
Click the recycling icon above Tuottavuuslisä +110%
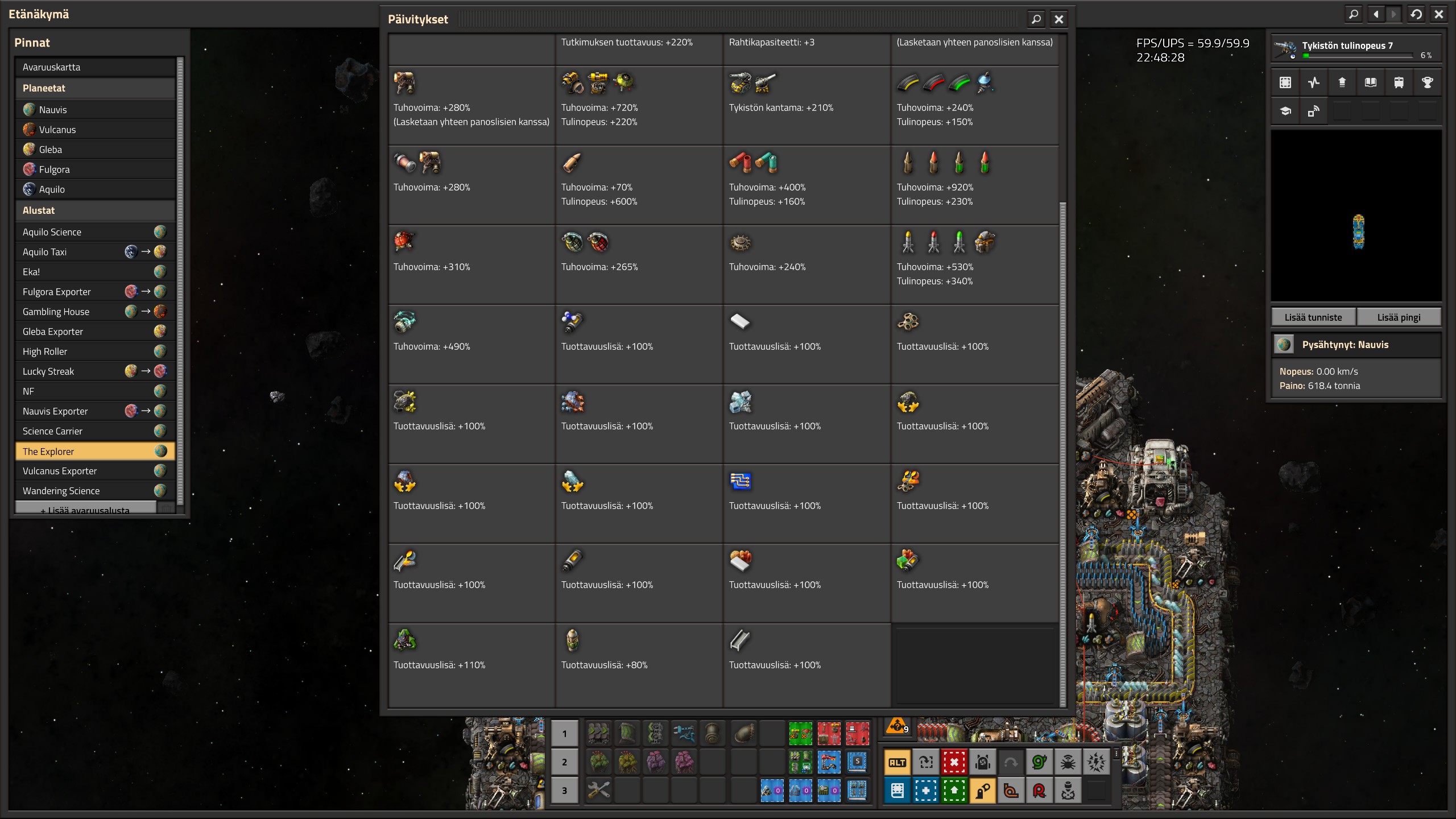point(405,640)
